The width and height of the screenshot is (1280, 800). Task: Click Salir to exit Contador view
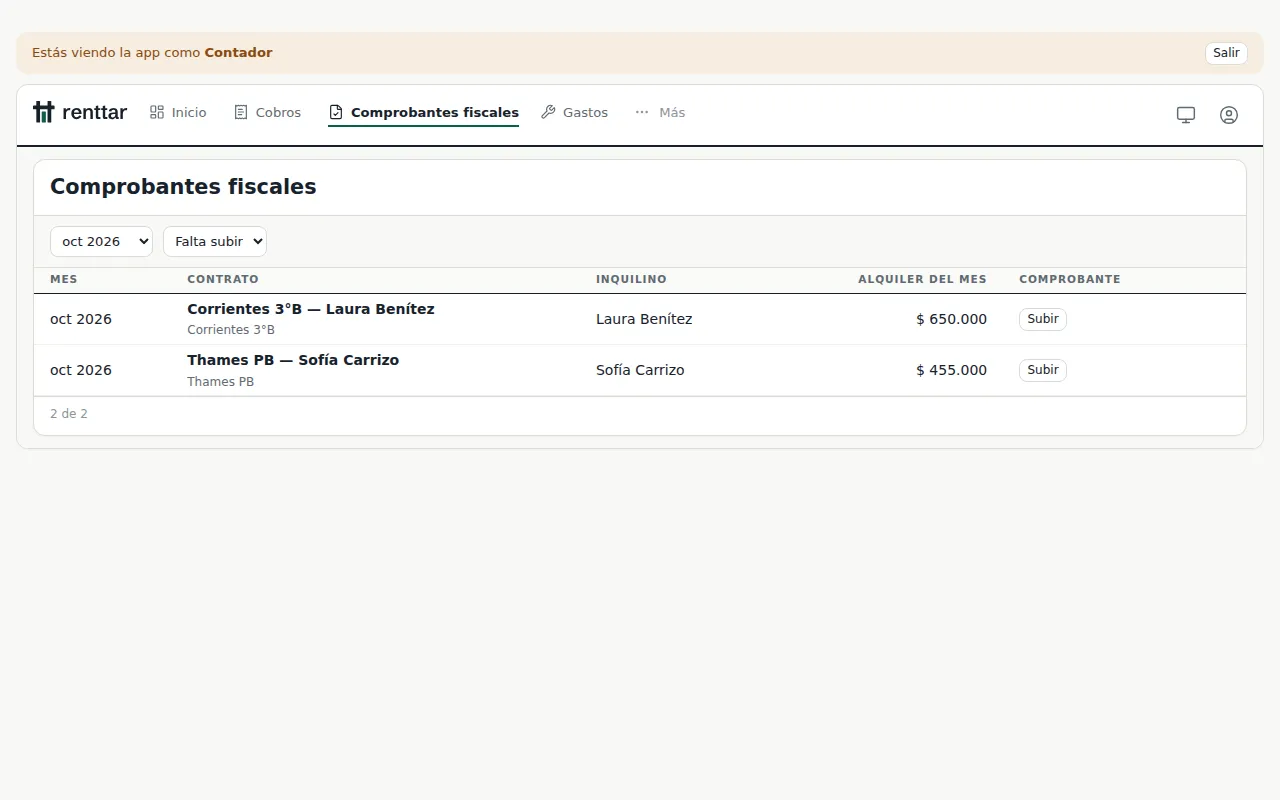click(x=1226, y=53)
